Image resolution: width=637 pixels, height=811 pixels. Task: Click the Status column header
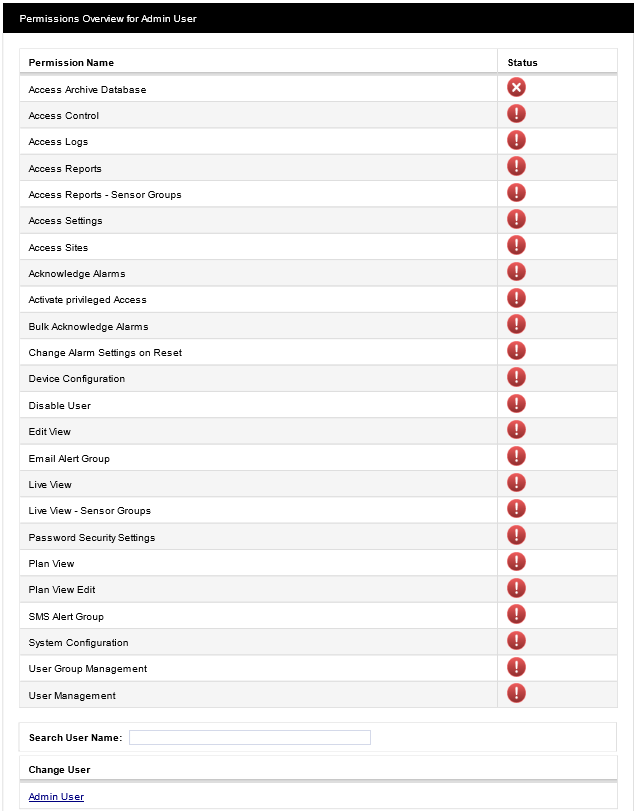pos(522,63)
